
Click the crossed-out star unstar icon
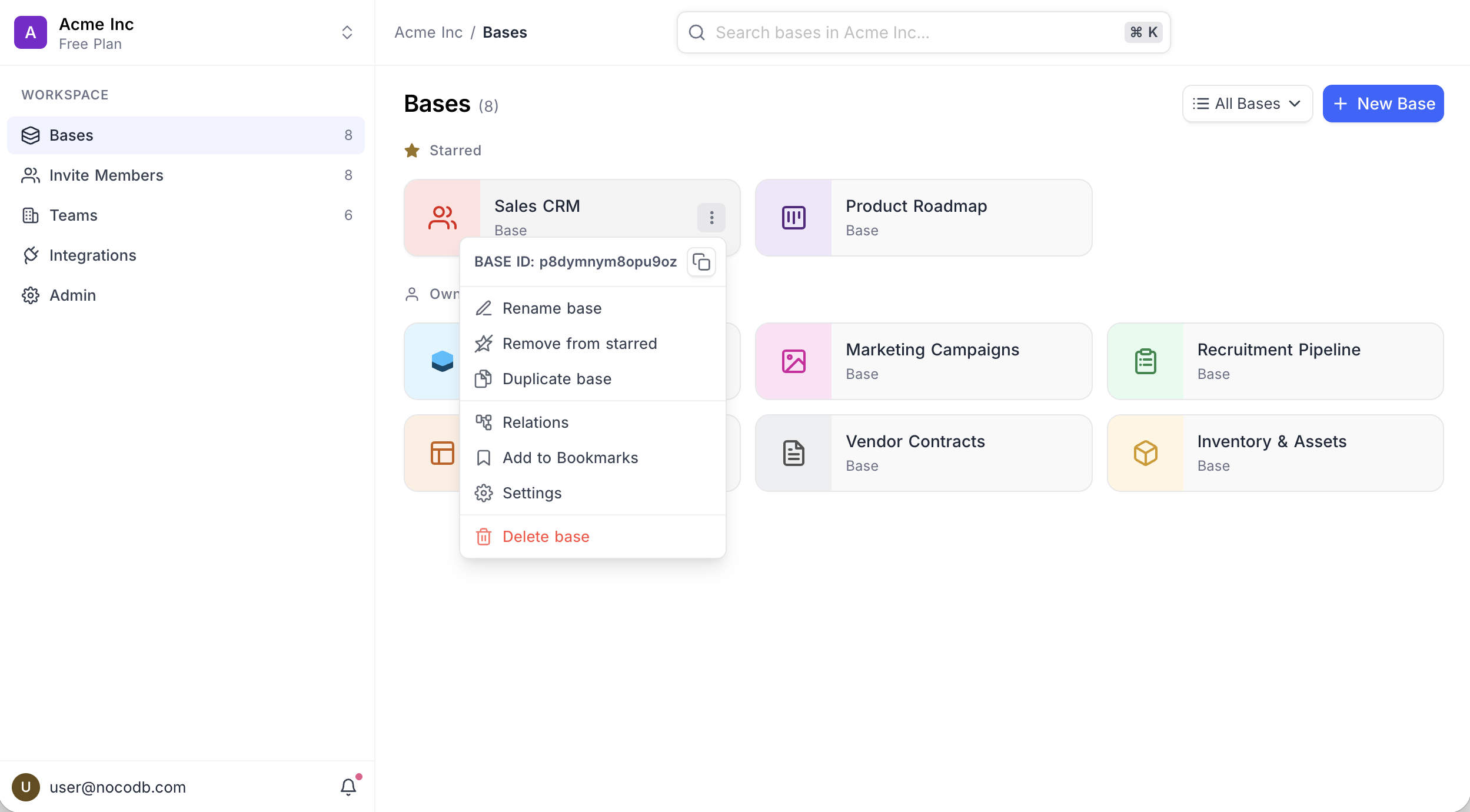pos(484,344)
